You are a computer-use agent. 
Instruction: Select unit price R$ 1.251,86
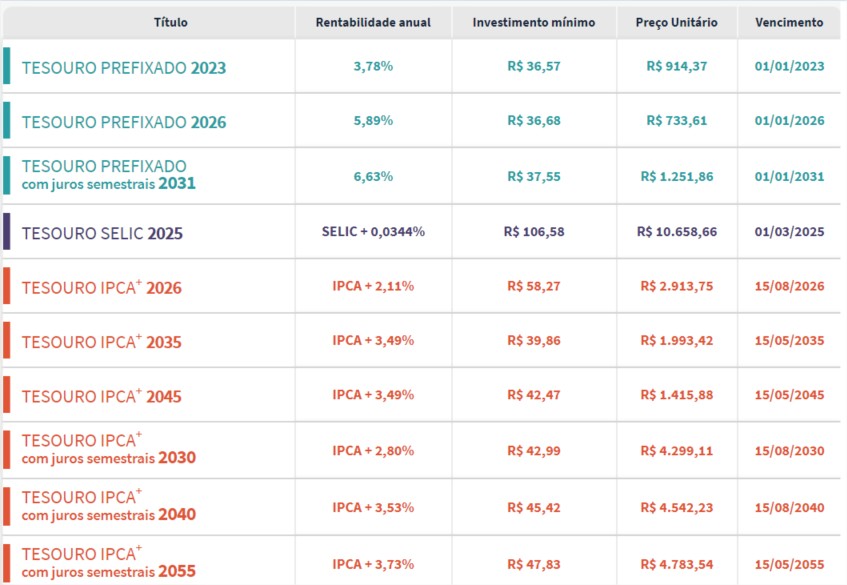tap(676, 176)
